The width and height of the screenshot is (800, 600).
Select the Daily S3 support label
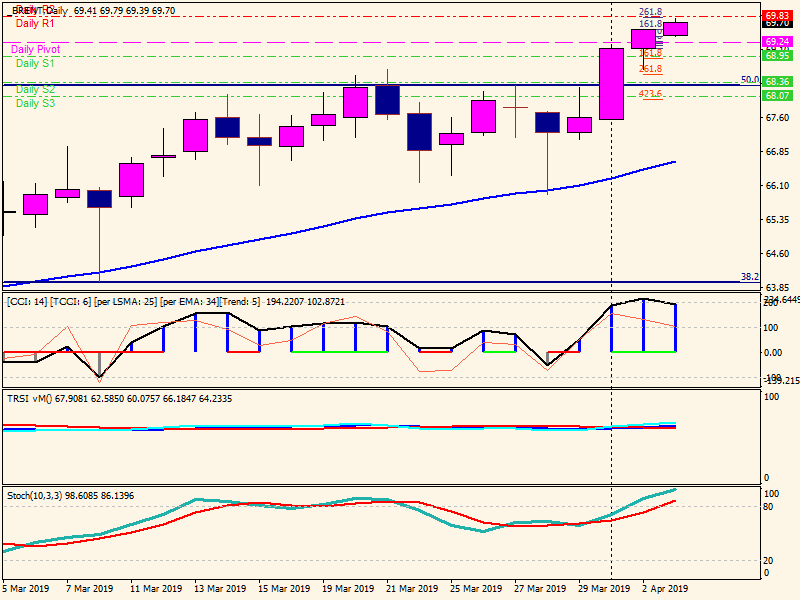point(35,103)
